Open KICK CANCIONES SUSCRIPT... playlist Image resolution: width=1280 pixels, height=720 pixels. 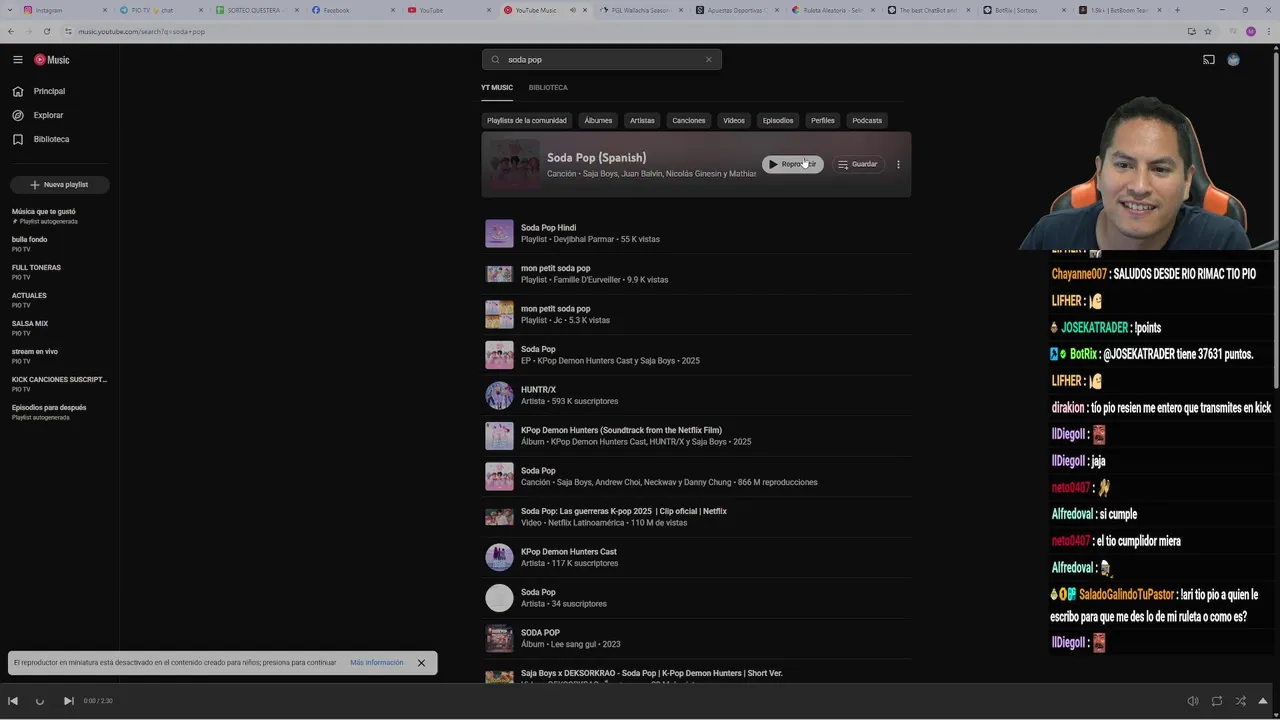coord(59,384)
